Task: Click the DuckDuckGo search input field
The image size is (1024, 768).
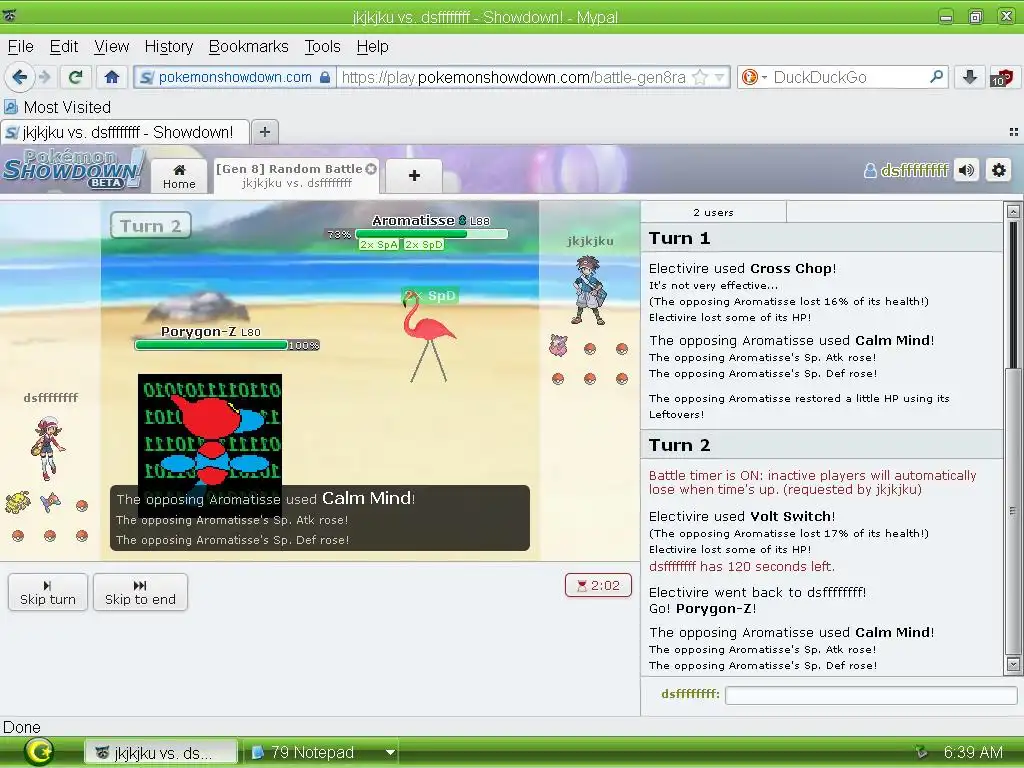Action: point(849,77)
